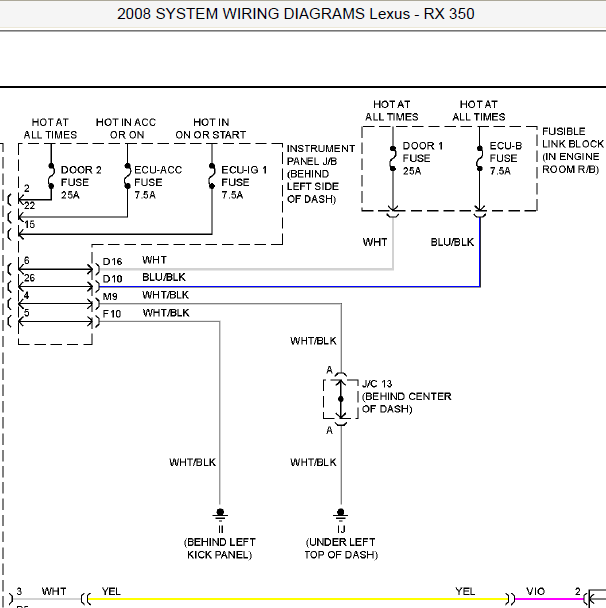The height and width of the screenshot is (608, 606).
Task: Click the WHT/BLK label above ground II
Action: click(x=193, y=462)
